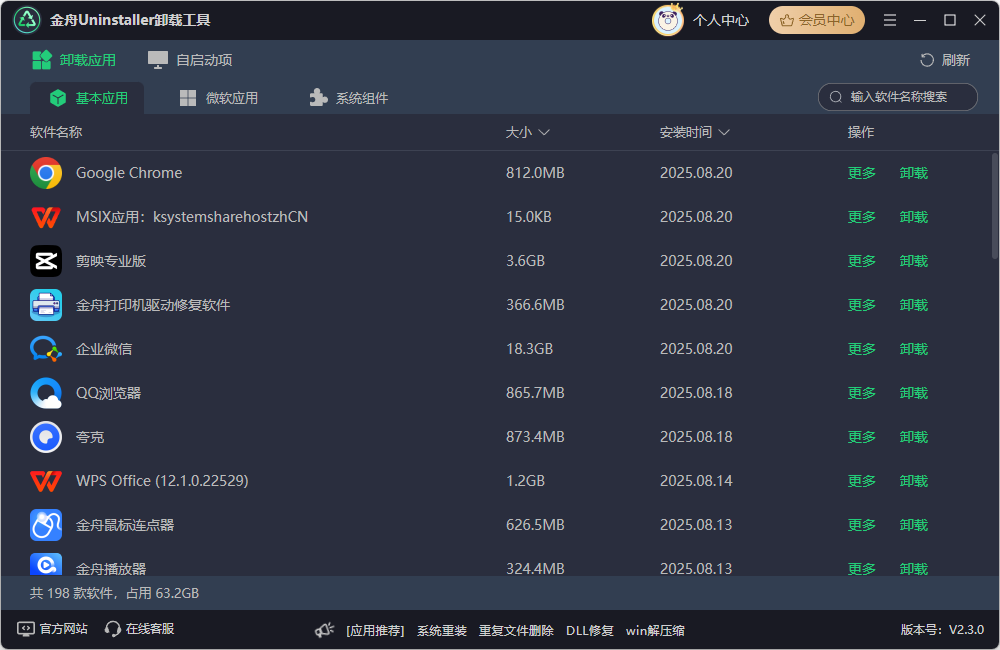
Task: Uninstall Google Chrome with 卸载
Action: 914,173
